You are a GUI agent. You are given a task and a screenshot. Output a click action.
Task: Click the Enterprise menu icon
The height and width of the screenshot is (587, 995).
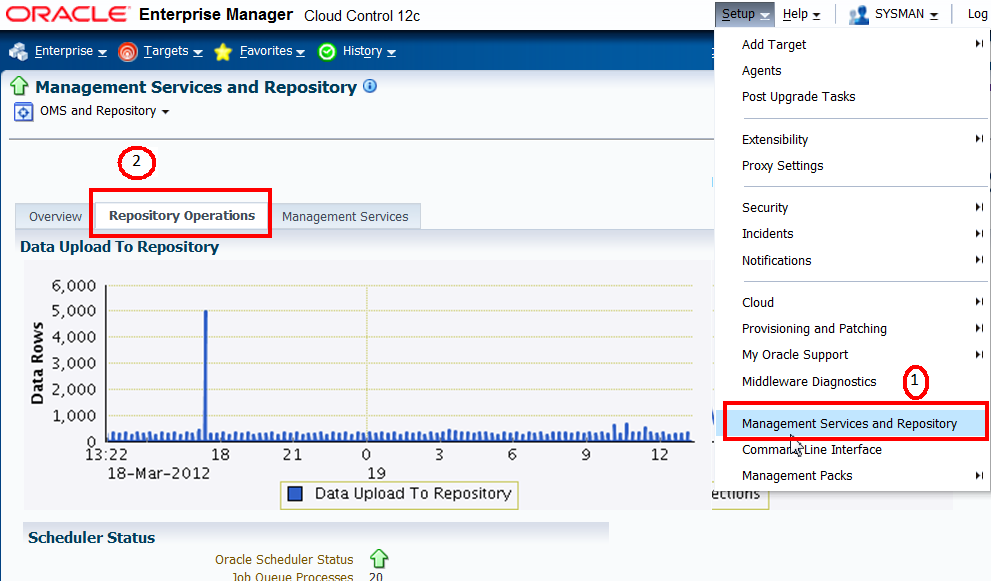[18, 51]
